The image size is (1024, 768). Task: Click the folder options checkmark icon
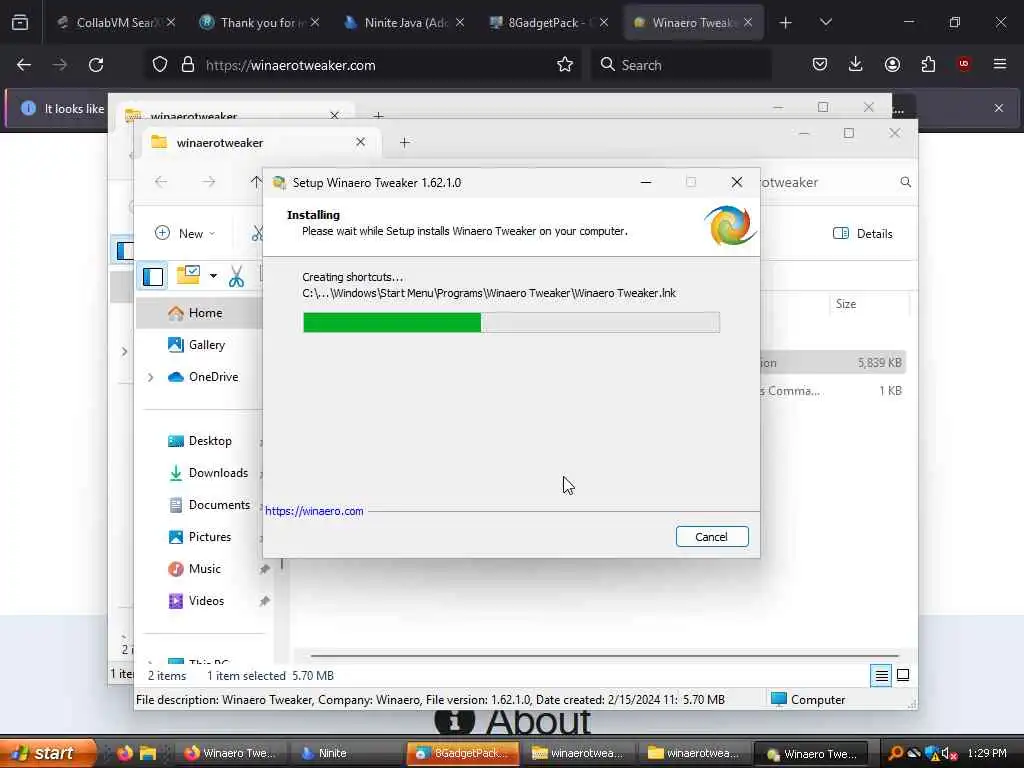click(x=189, y=275)
